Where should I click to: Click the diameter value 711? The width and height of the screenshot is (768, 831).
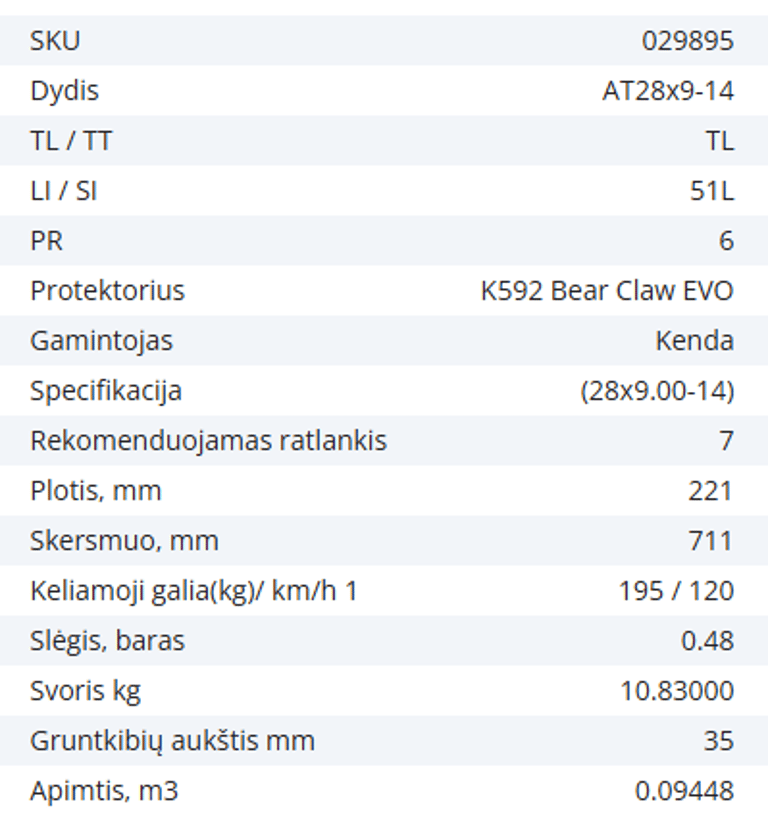[711, 541]
